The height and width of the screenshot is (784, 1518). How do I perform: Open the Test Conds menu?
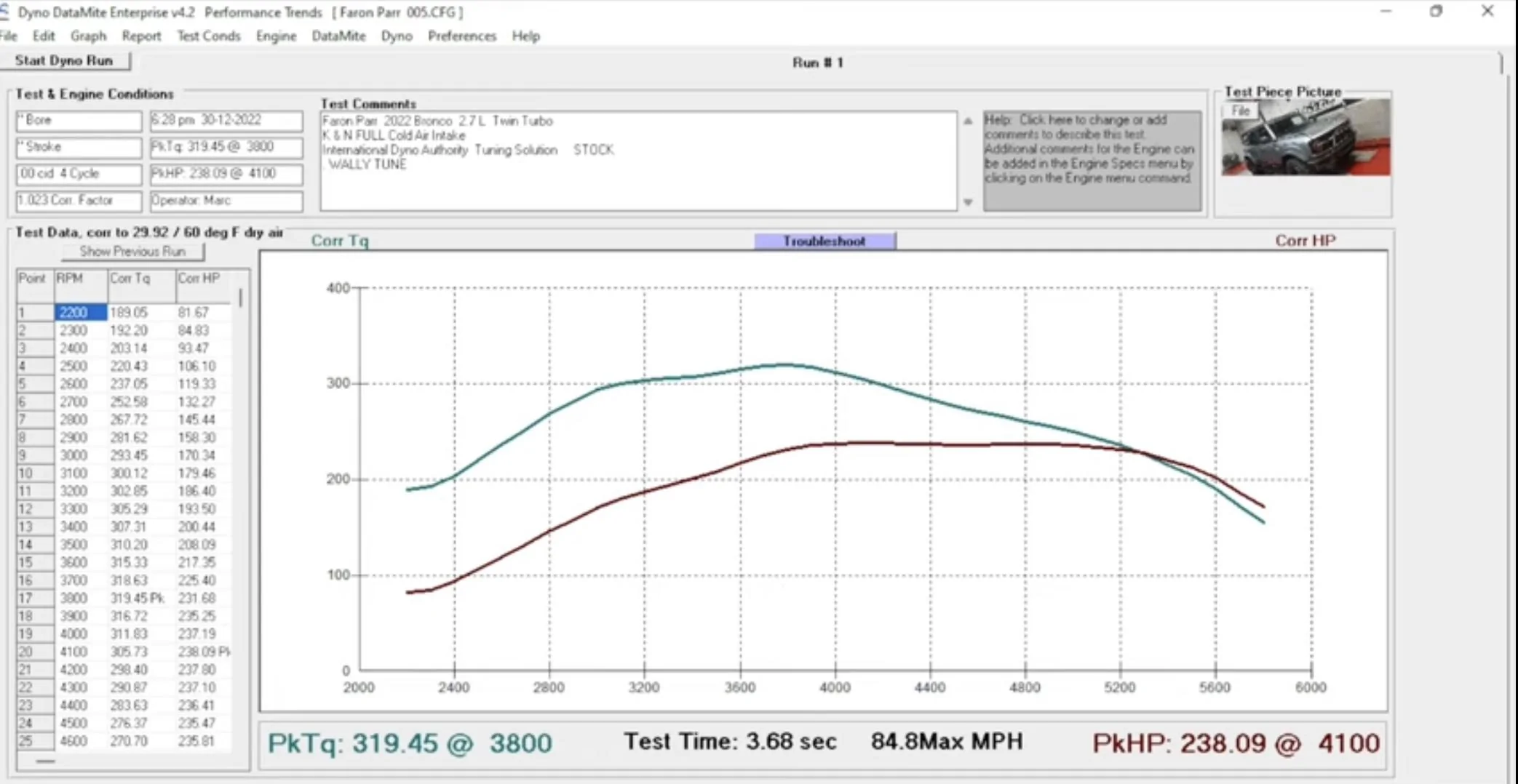(x=208, y=36)
